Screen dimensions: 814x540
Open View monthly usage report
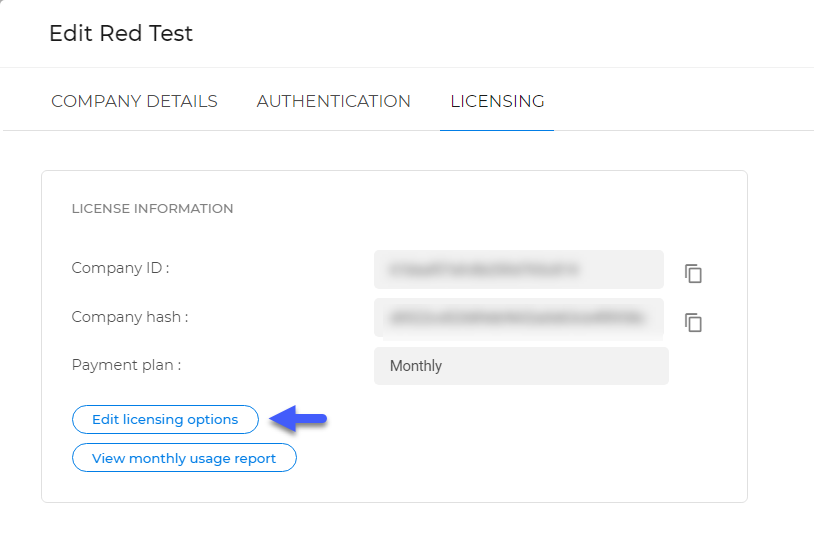pyautogui.click(x=184, y=458)
